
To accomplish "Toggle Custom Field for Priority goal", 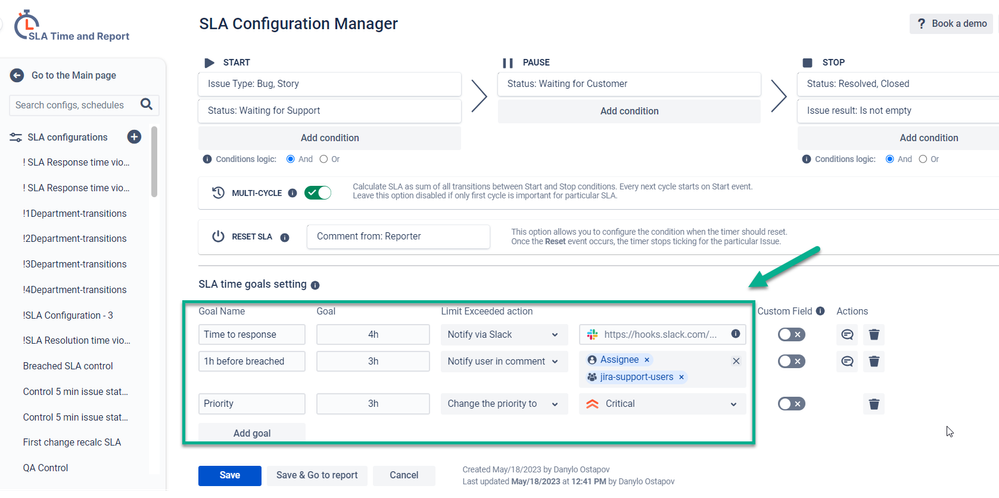I will tap(791, 404).
